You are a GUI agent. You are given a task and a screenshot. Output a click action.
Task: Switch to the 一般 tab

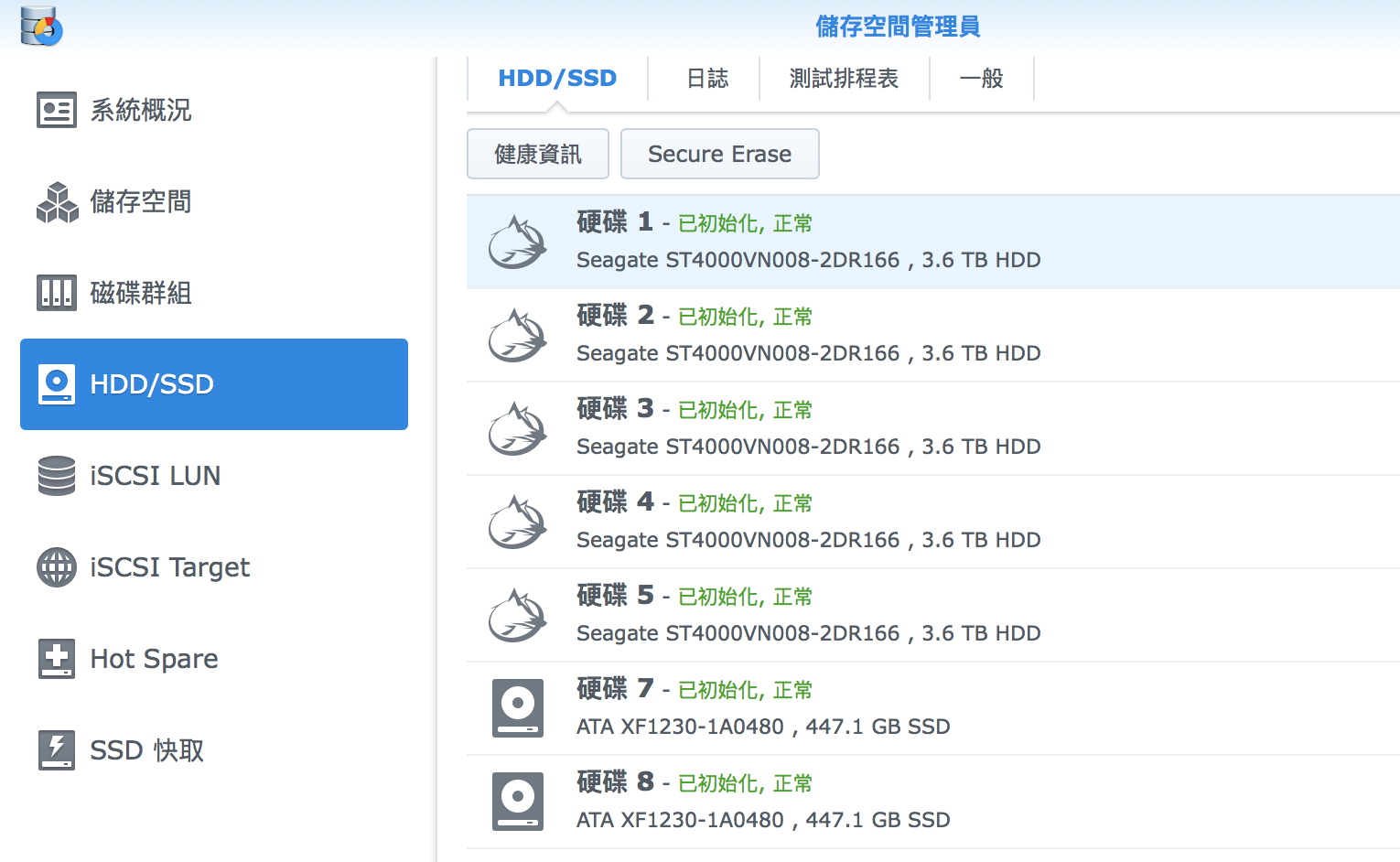[981, 79]
